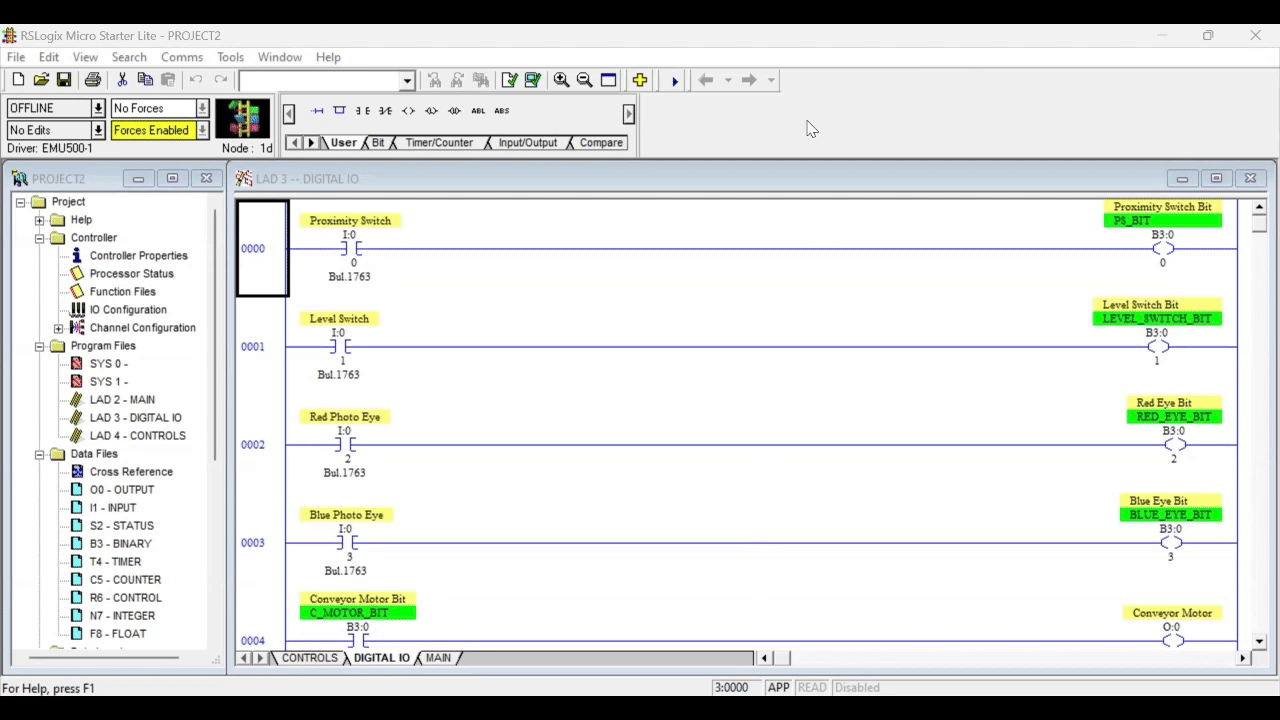This screenshot has height=720, width=1280.
Task: Switch to Bit instruction tab
Action: (x=378, y=143)
